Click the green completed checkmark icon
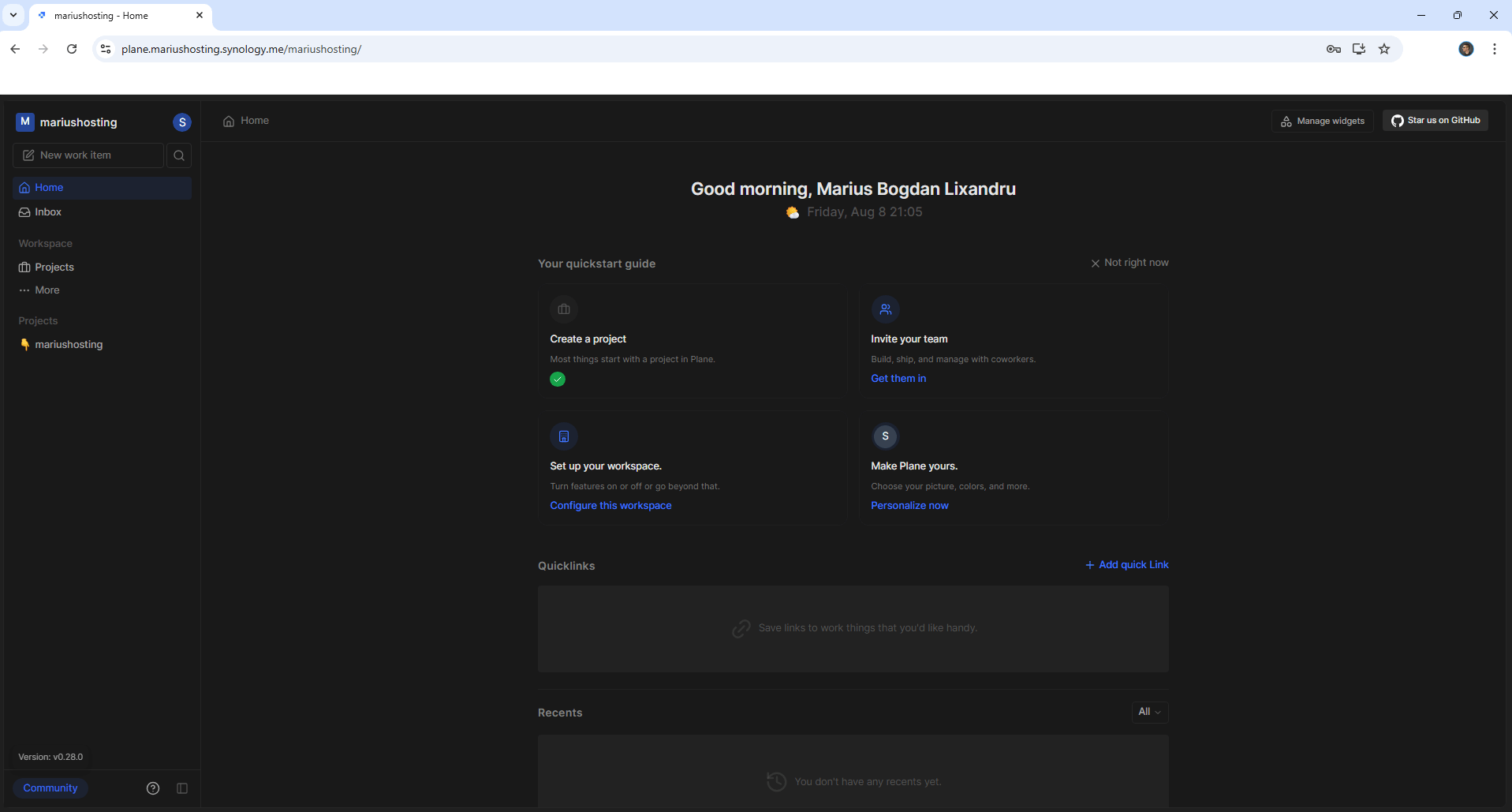 click(558, 380)
